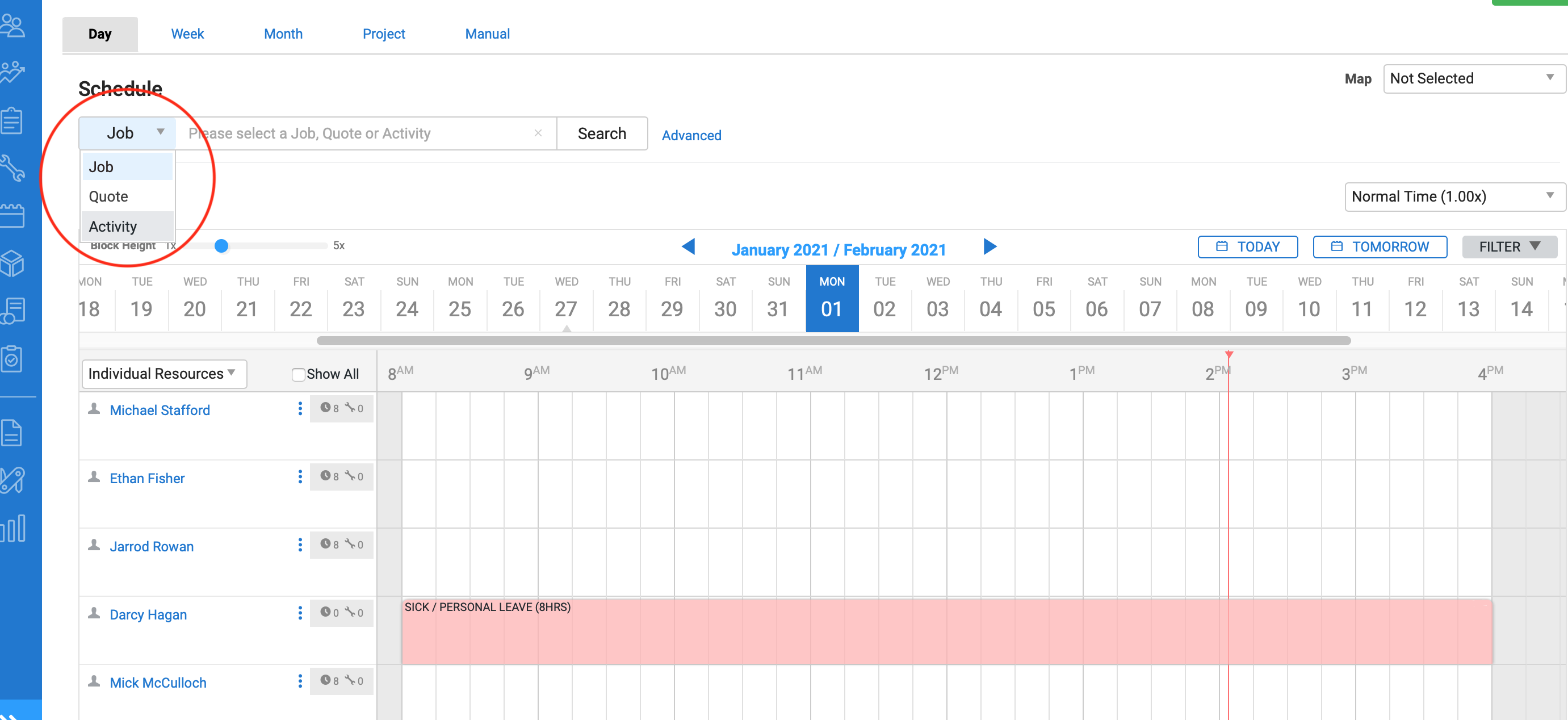Switch to the Month tab
1568x720 pixels.
[x=283, y=34]
